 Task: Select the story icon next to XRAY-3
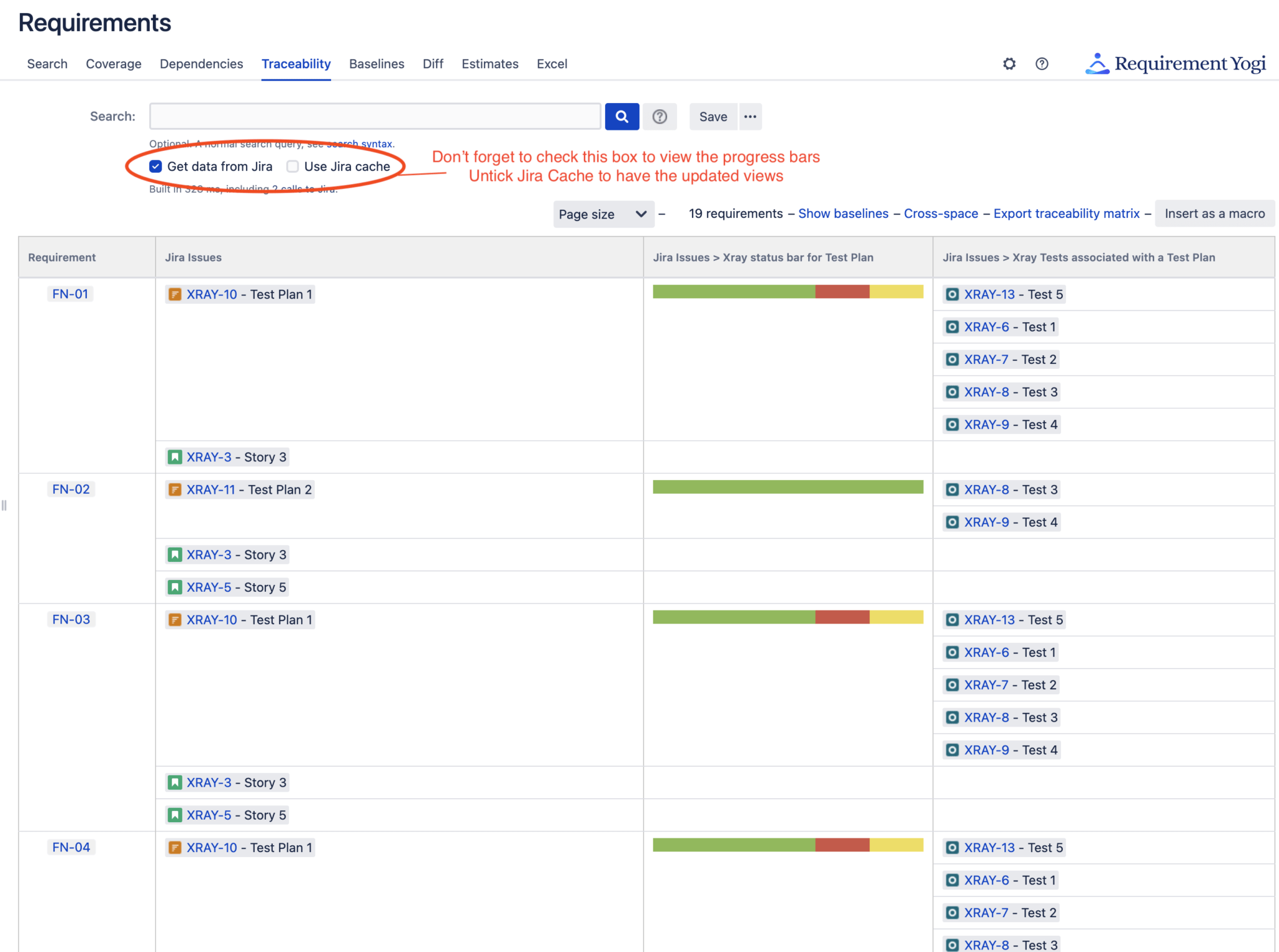(x=174, y=456)
